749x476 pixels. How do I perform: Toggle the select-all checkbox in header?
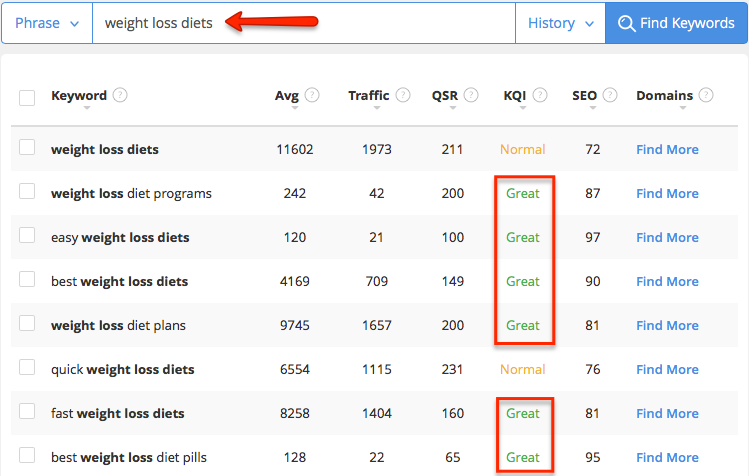click(27, 97)
